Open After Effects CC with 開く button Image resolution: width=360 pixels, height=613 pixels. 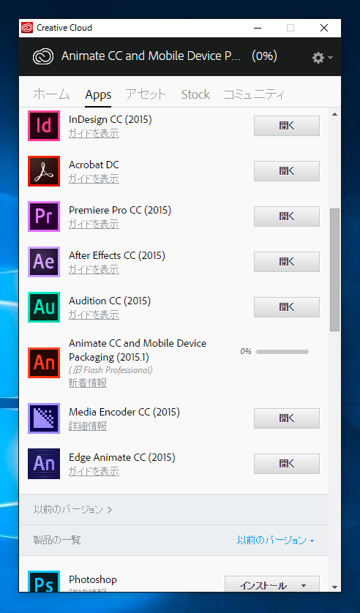coord(287,262)
